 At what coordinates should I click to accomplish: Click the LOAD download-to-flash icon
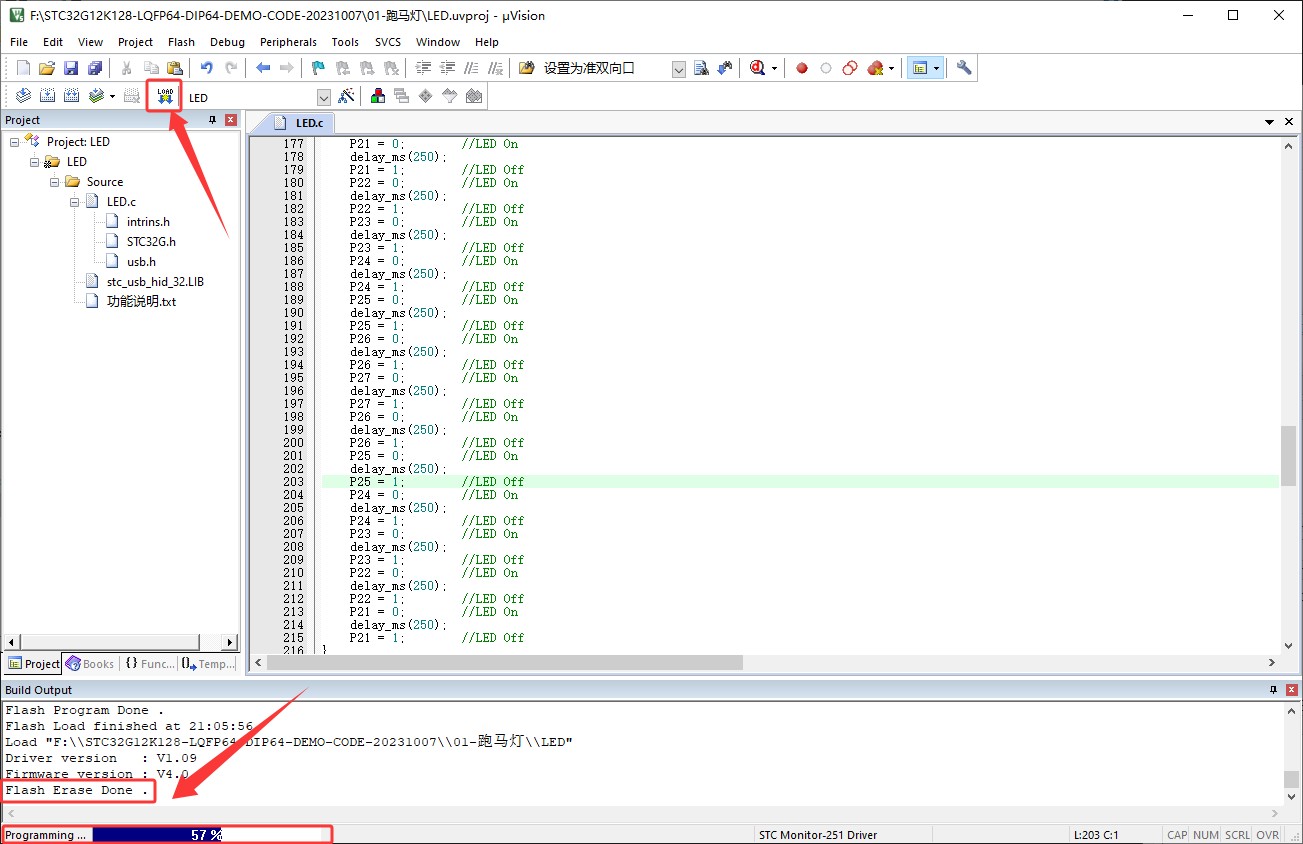pos(165,96)
